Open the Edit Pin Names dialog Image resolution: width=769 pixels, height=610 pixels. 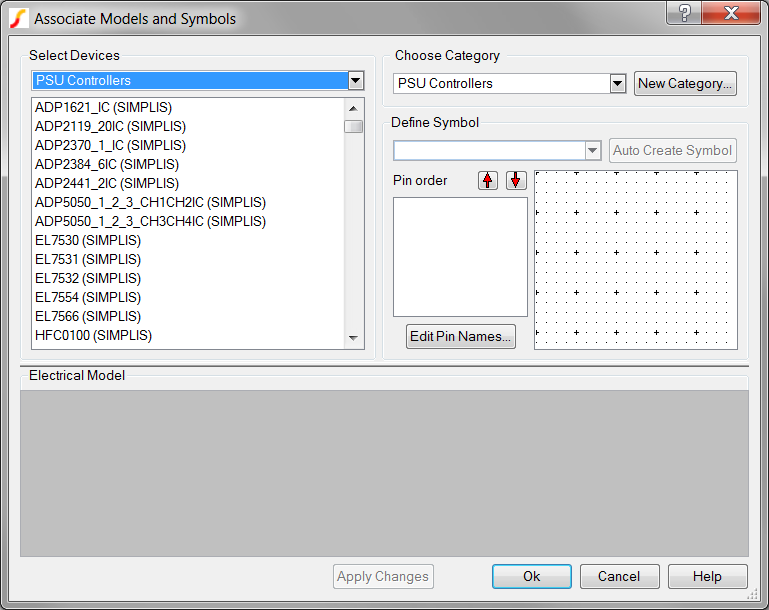tap(461, 336)
